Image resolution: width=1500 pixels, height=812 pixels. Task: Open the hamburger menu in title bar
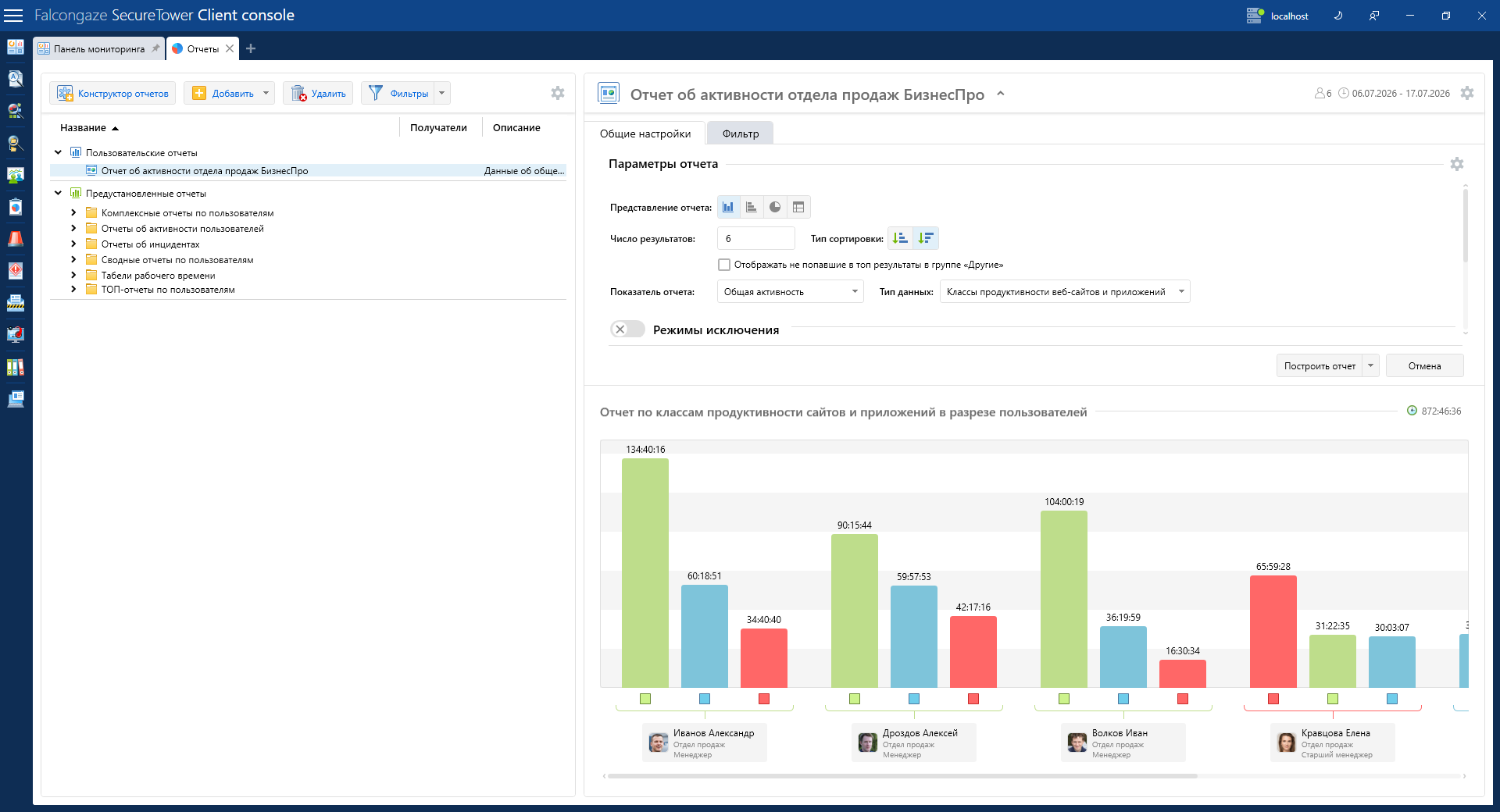(14, 16)
